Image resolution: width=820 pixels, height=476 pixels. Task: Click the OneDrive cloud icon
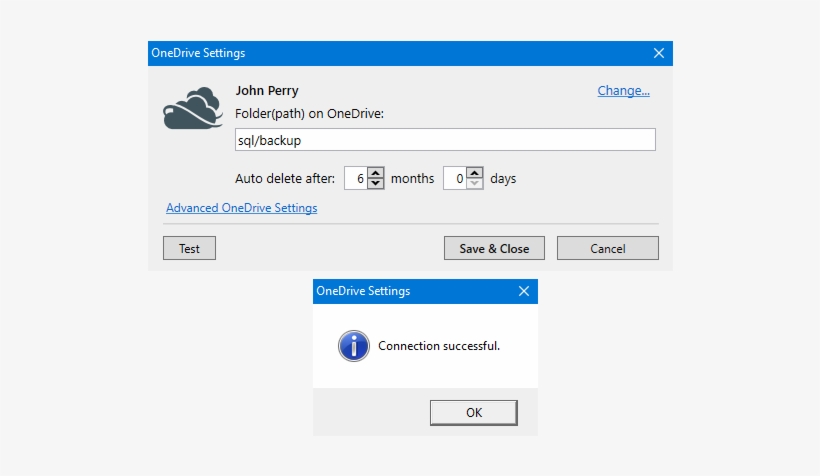[x=193, y=108]
